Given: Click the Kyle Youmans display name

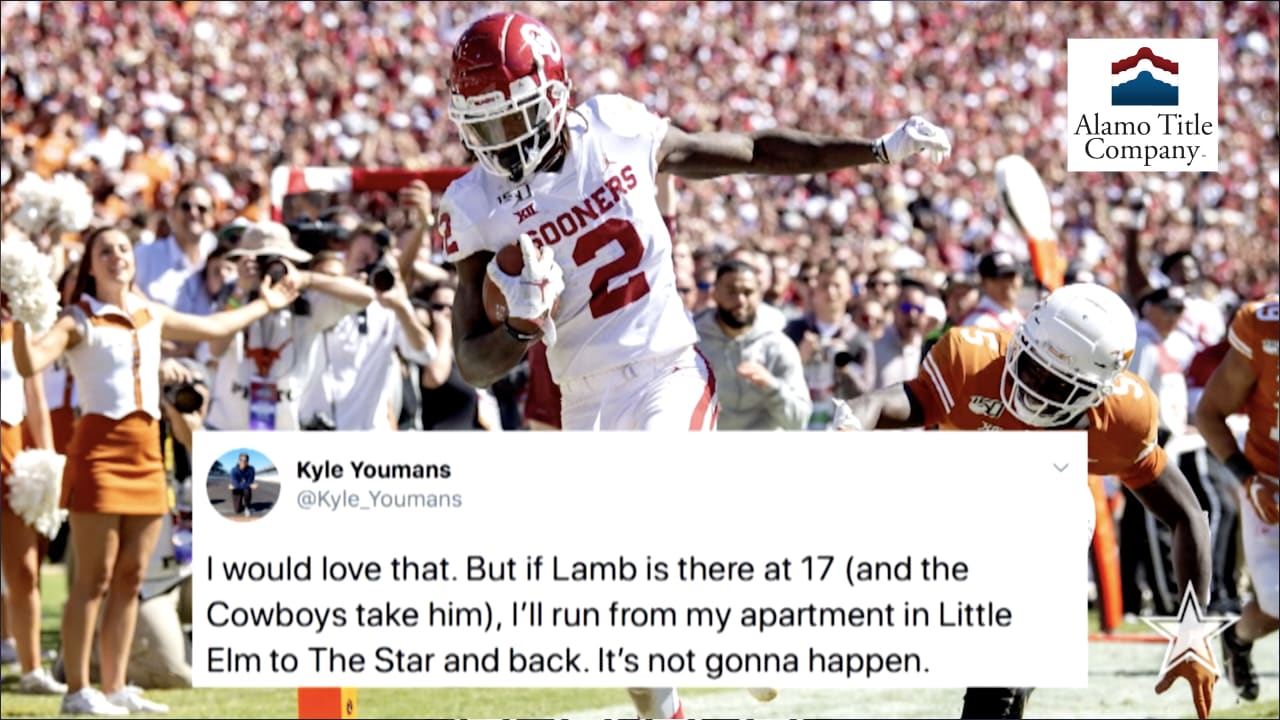Looking at the screenshot, I should click(373, 470).
